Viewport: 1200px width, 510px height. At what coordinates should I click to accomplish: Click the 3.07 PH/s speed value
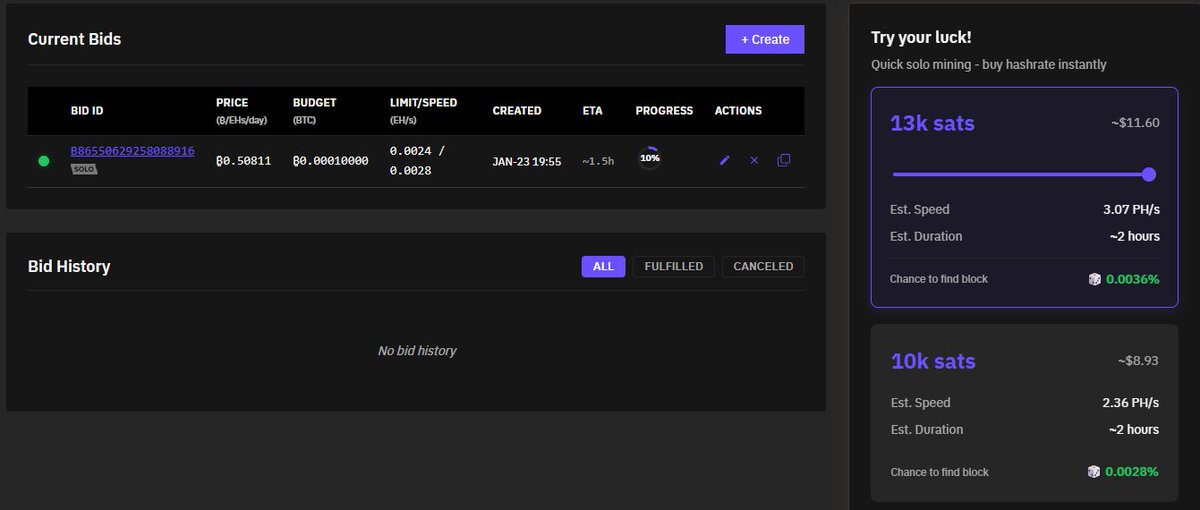point(1131,209)
